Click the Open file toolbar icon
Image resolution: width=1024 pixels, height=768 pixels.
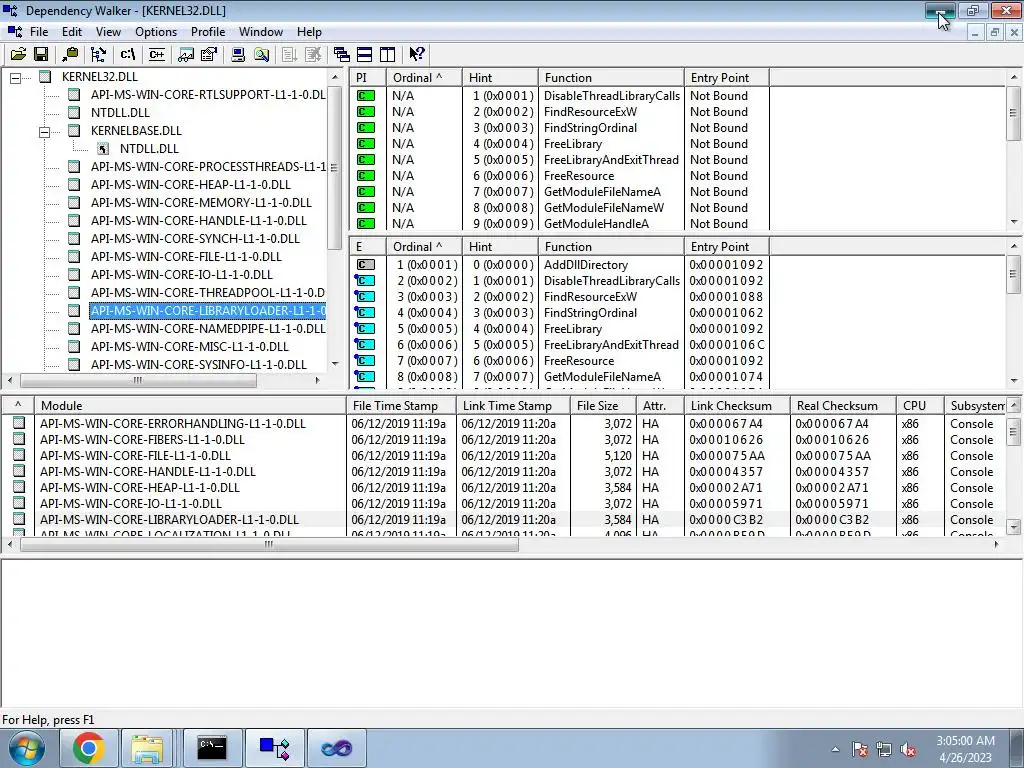pos(18,54)
